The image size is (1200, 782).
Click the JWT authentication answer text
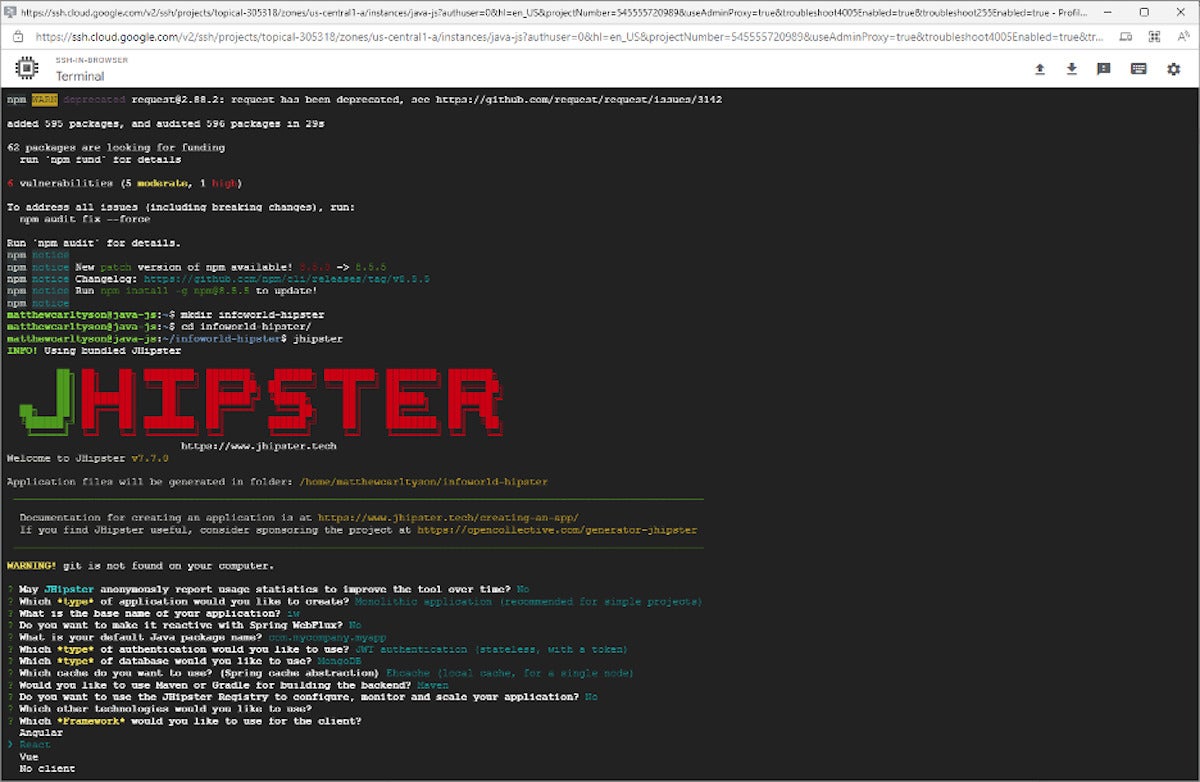[491, 649]
